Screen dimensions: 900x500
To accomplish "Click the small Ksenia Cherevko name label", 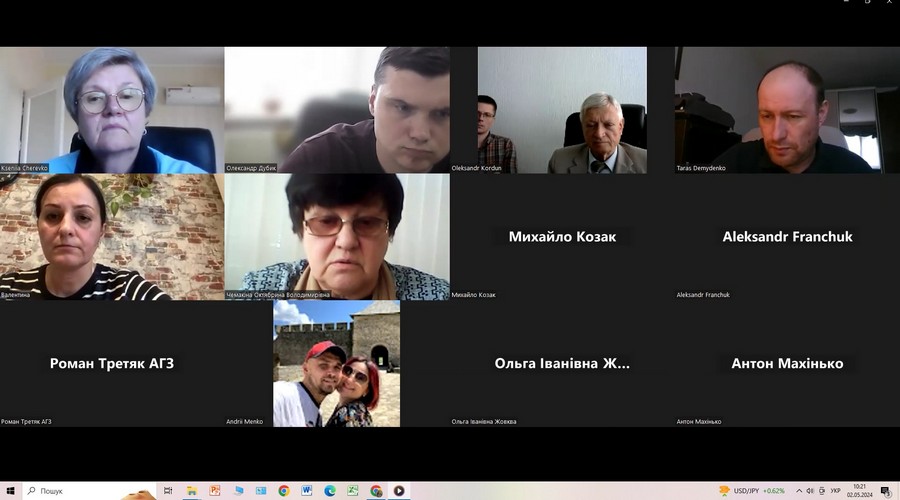I will (x=24, y=168).
